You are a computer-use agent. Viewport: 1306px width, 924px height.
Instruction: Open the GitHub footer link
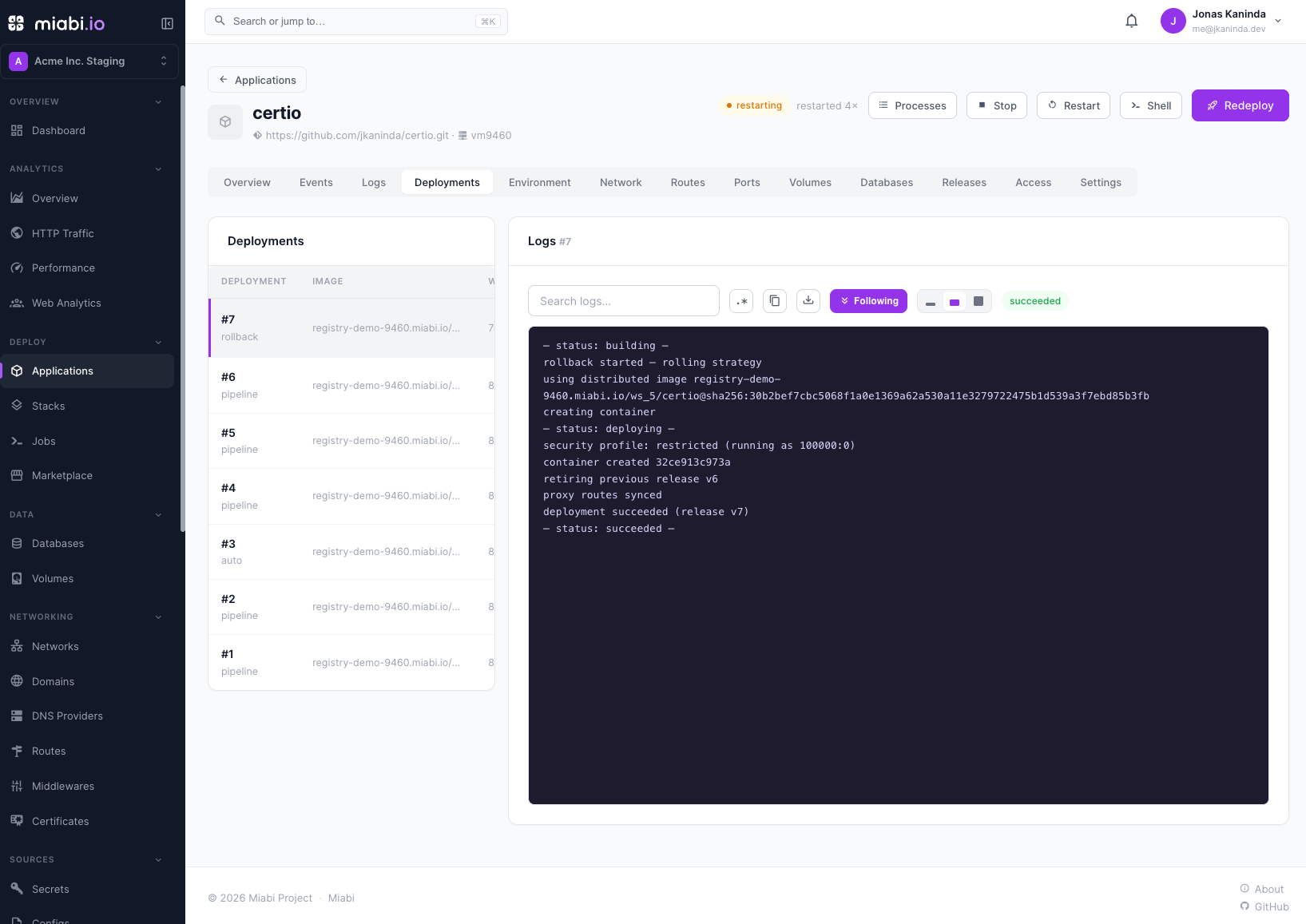(1264, 906)
